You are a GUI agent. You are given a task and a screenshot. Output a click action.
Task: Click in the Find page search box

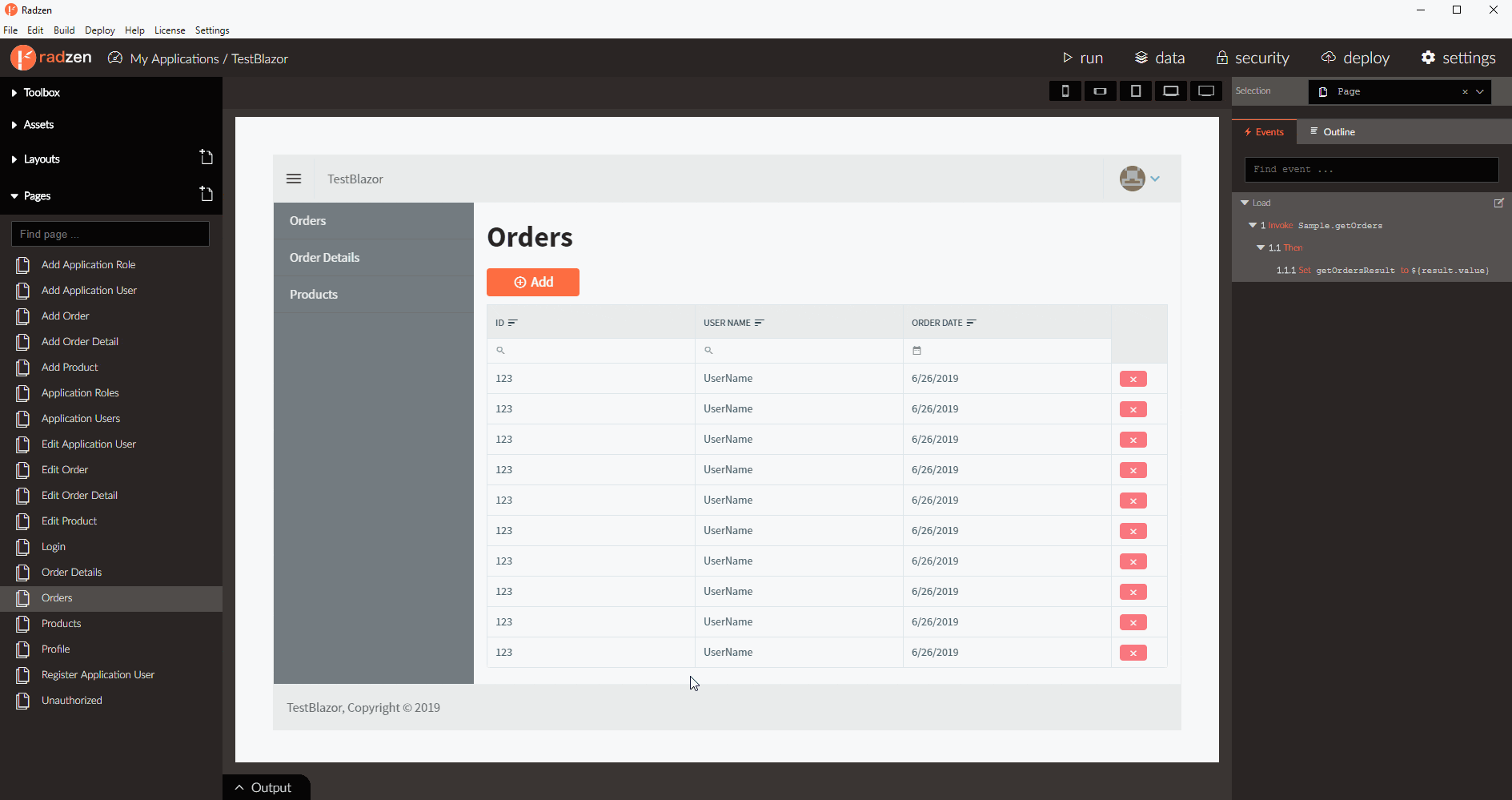tap(110, 234)
